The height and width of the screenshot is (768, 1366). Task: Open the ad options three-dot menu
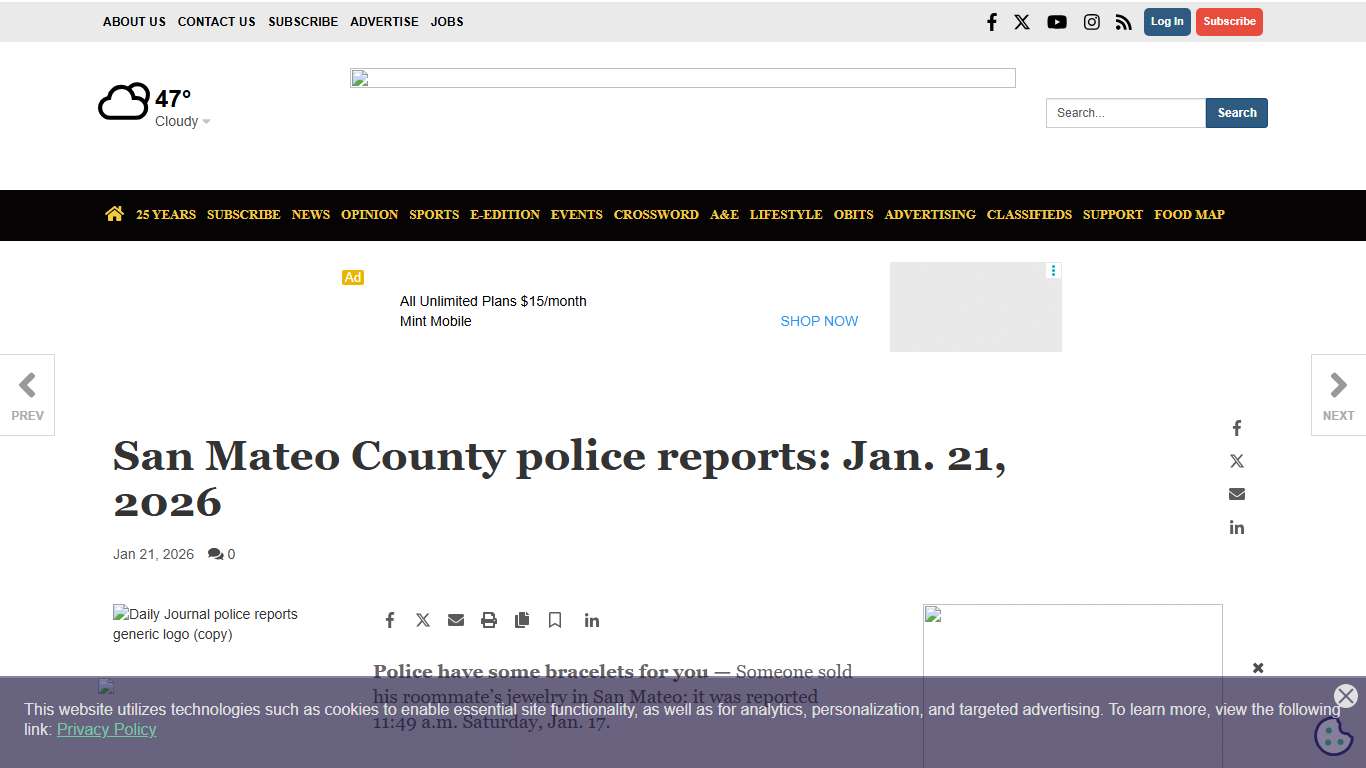click(1052, 270)
